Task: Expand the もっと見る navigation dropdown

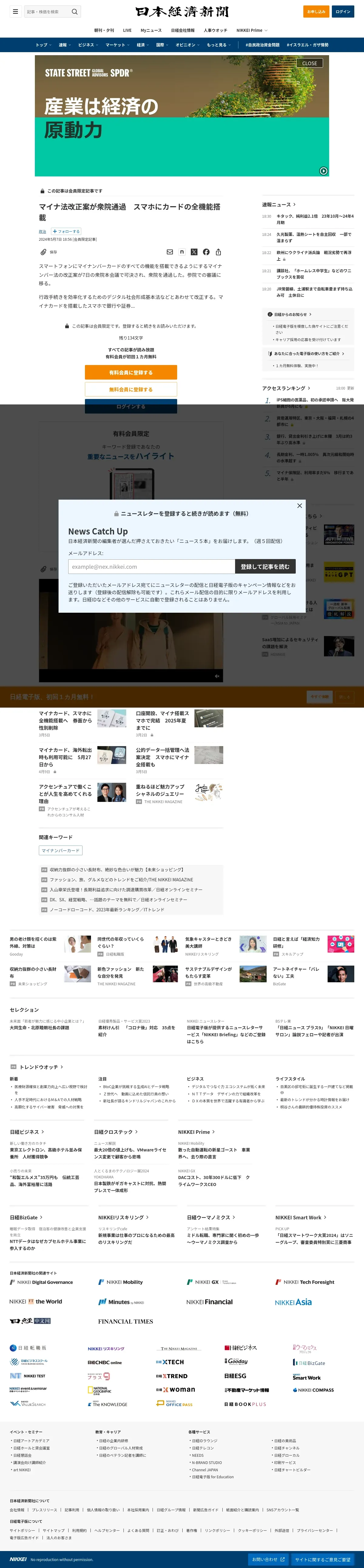Action: point(218,45)
